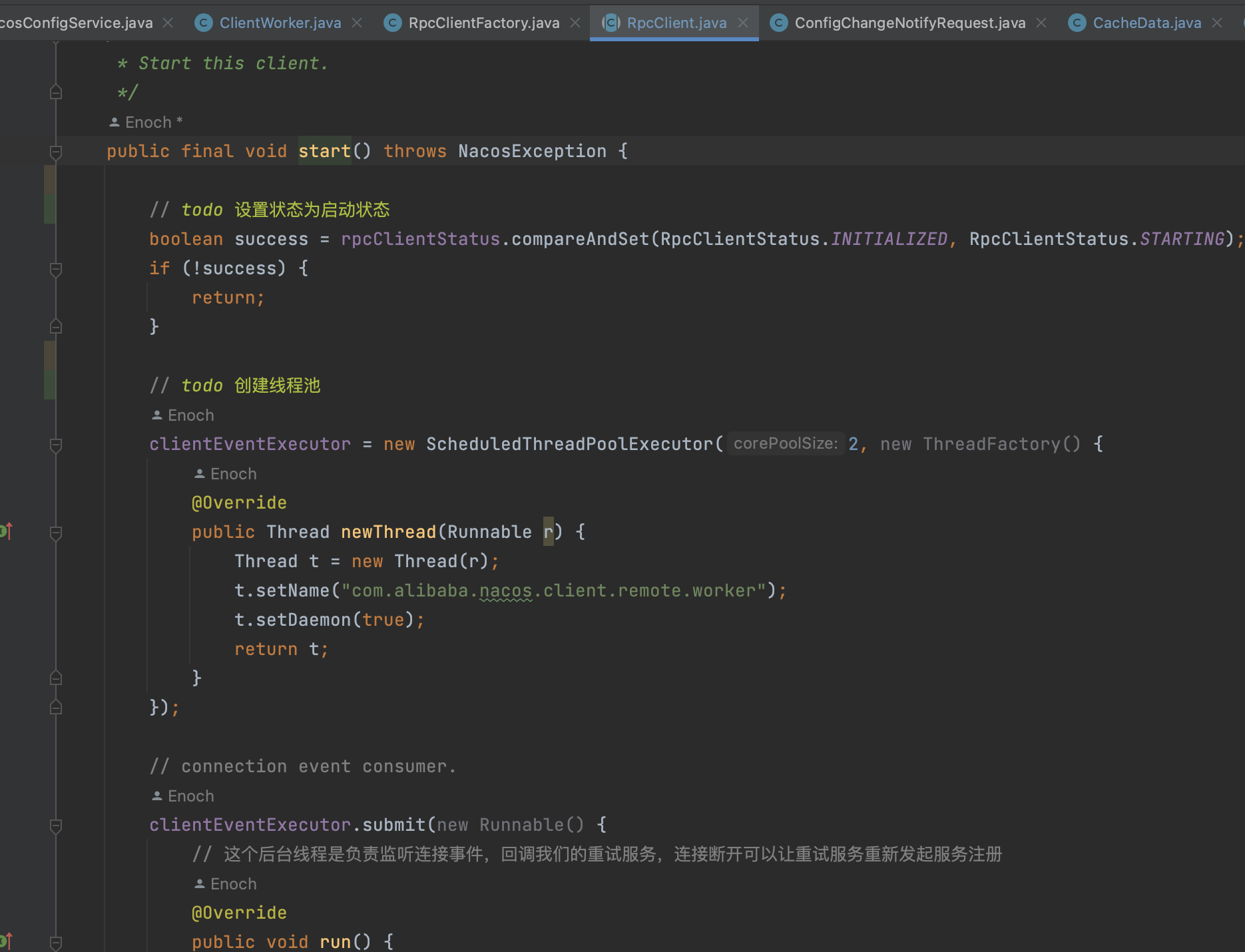Collapse the start() method fold marker

pyautogui.click(x=56, y=152)
